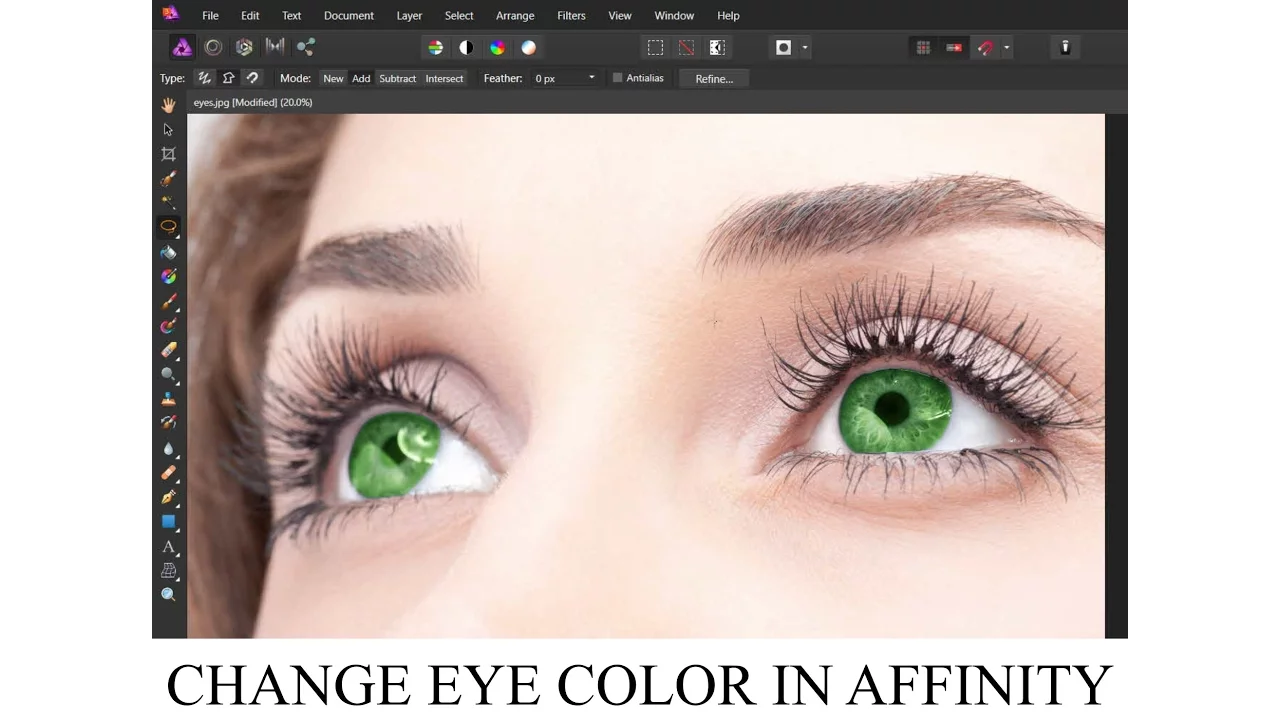Image resolution: width=1280 pixels, height=720 pixels.
Task: Select the Selection Brush tool
Action: tap(168, 178)
